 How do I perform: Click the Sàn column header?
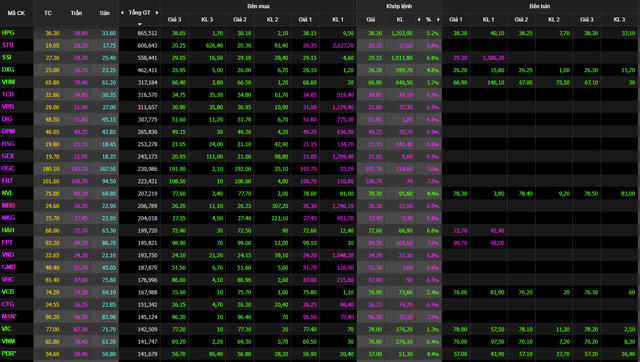104,13
